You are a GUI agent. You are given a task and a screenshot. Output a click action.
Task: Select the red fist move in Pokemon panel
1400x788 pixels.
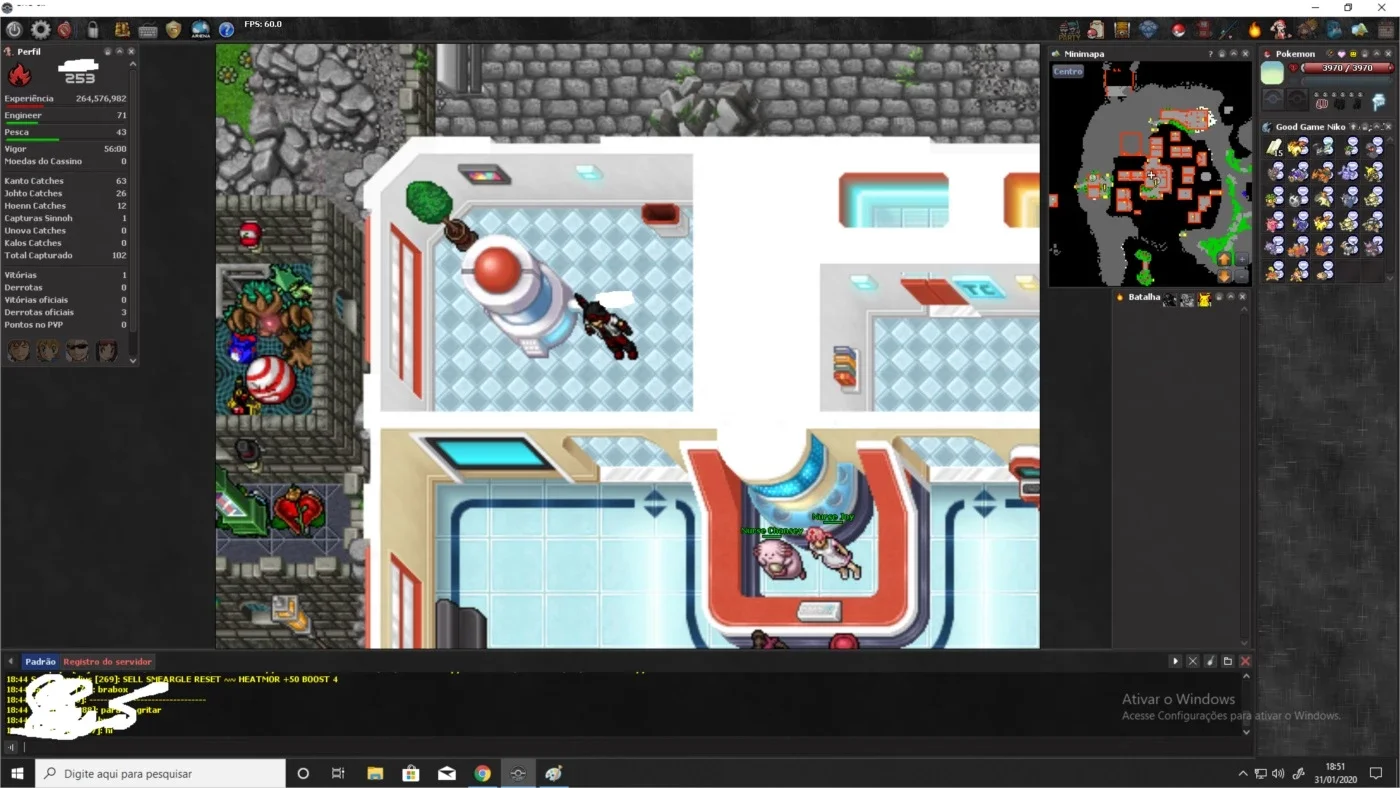(x=1321, y=104)
